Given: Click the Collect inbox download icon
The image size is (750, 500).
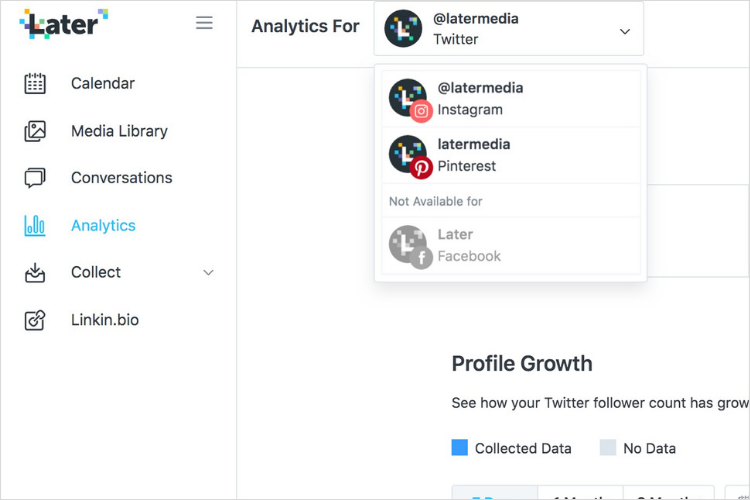Looking at the screenshot, I should coord(35,272).
